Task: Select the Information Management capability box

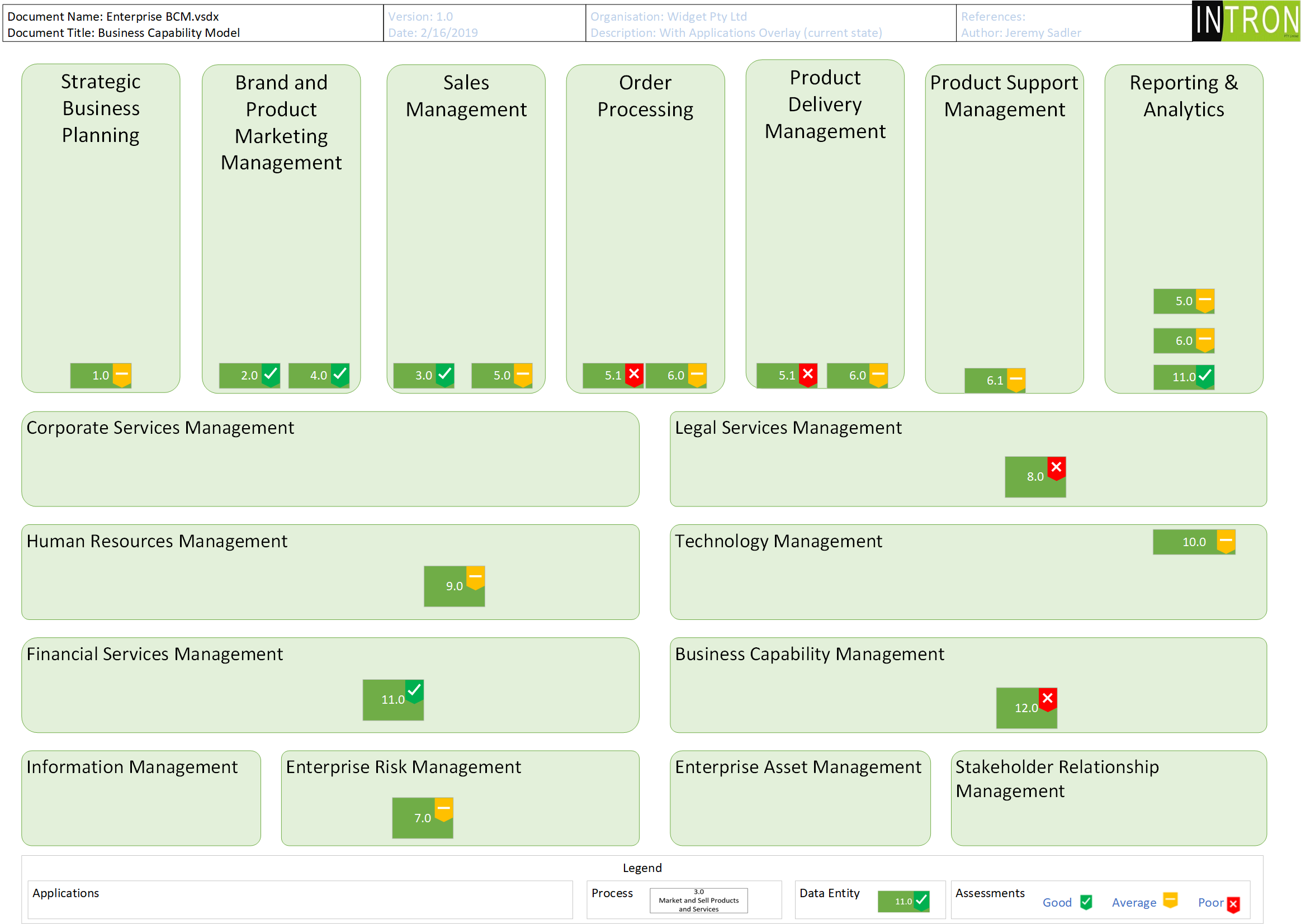Action: [x=140, y=798]
